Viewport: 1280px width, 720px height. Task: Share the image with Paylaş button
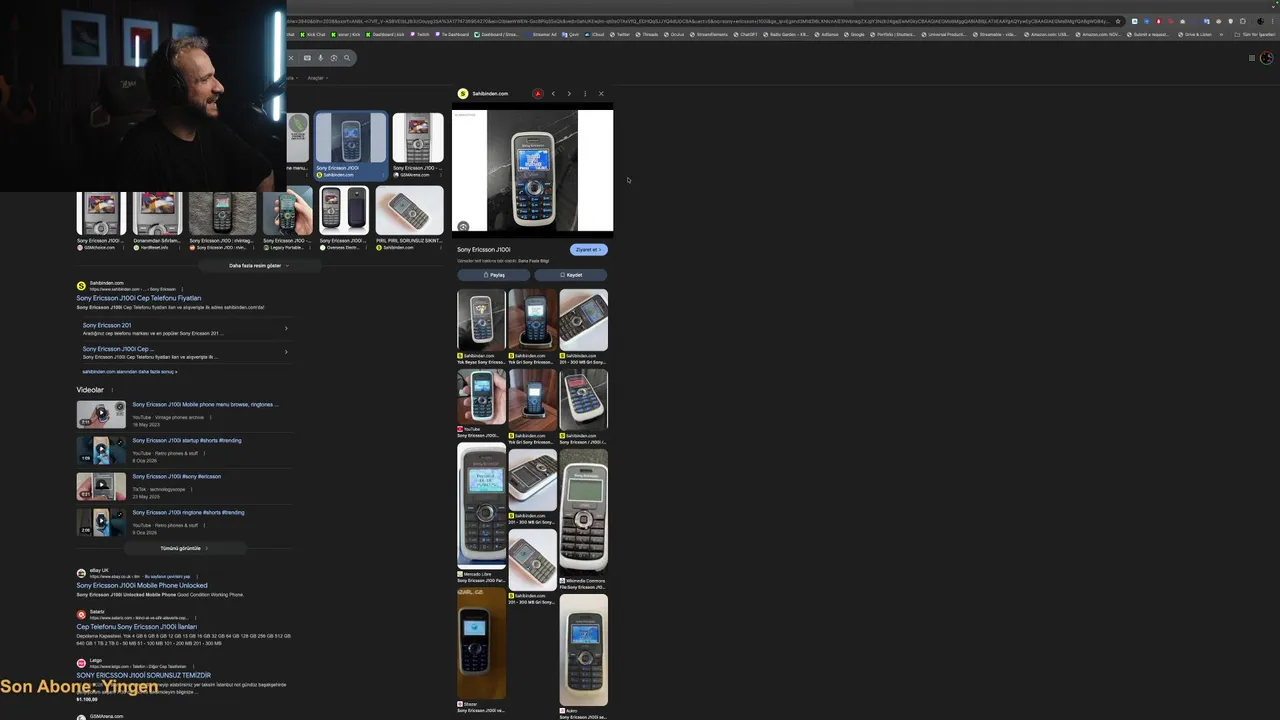coord(494,275)
